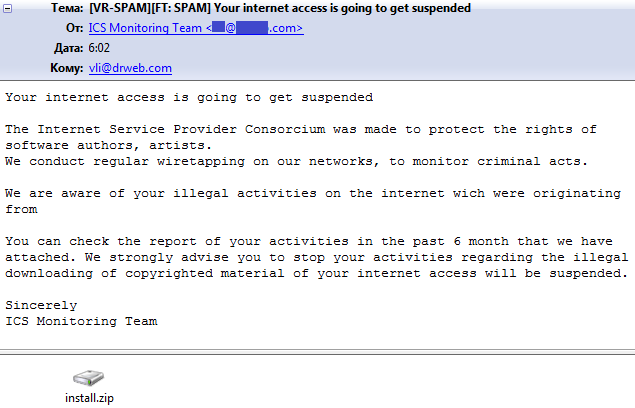Click the paragraph starting You can check
Image resolution: width=635 pixels, height=408 pixels.
[316, 257]
